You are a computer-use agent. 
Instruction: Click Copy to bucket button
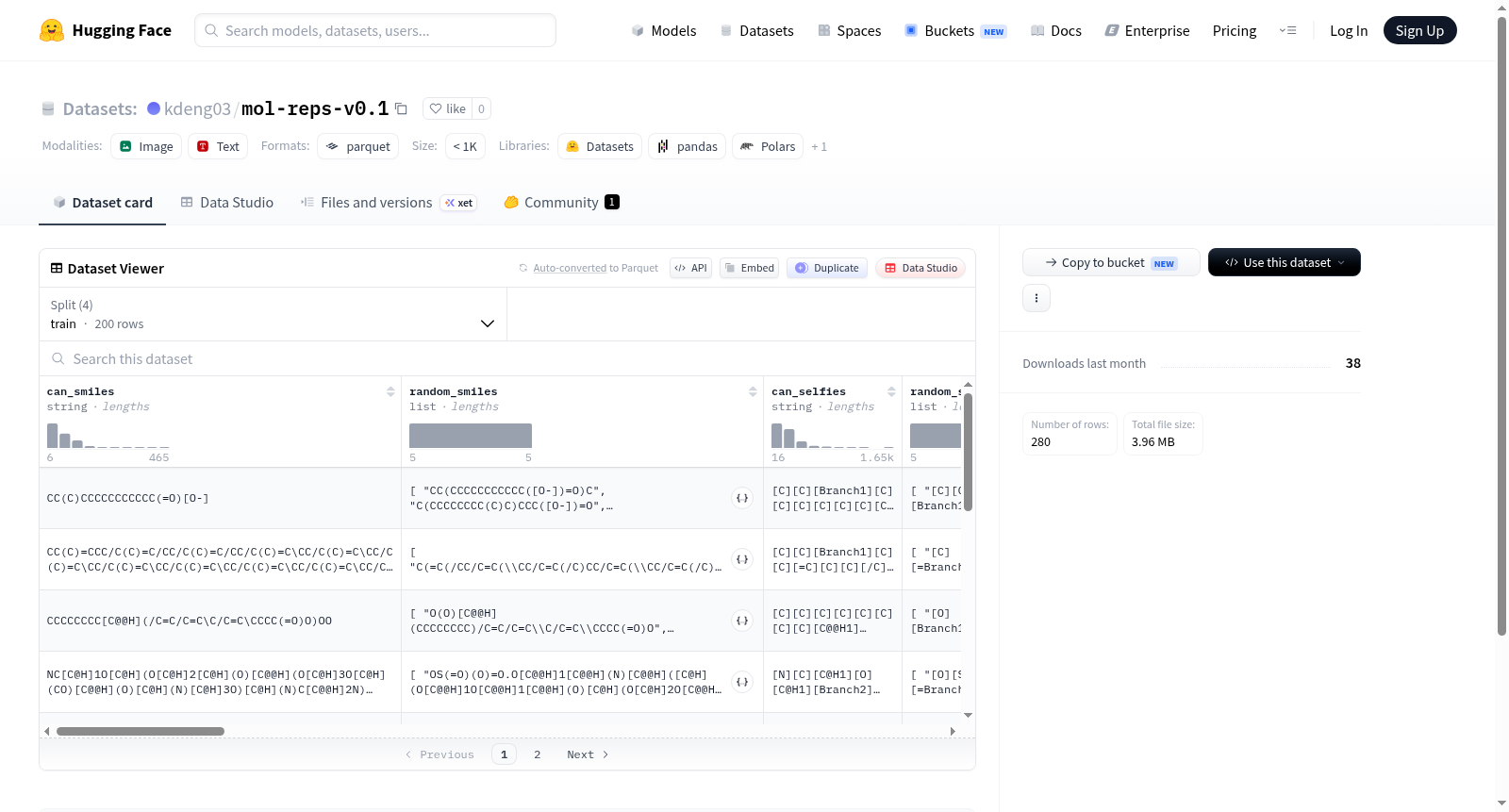tap(1111, 262)
